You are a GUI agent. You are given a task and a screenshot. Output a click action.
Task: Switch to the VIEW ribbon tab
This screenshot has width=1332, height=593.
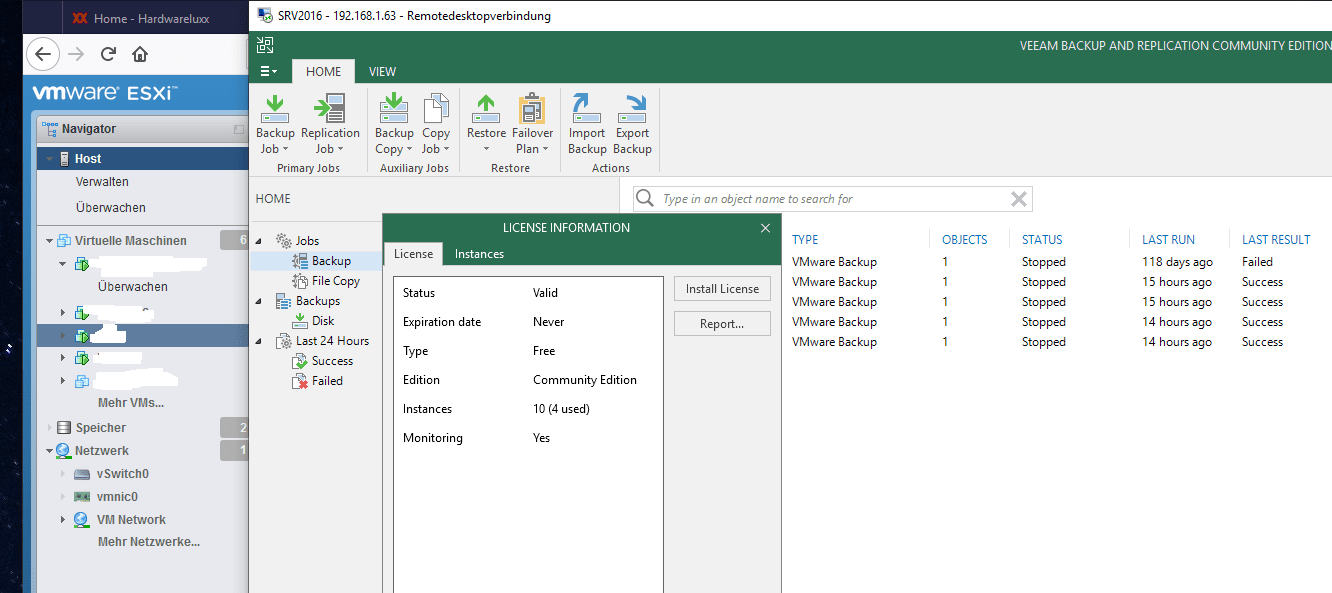click(382, 72)
